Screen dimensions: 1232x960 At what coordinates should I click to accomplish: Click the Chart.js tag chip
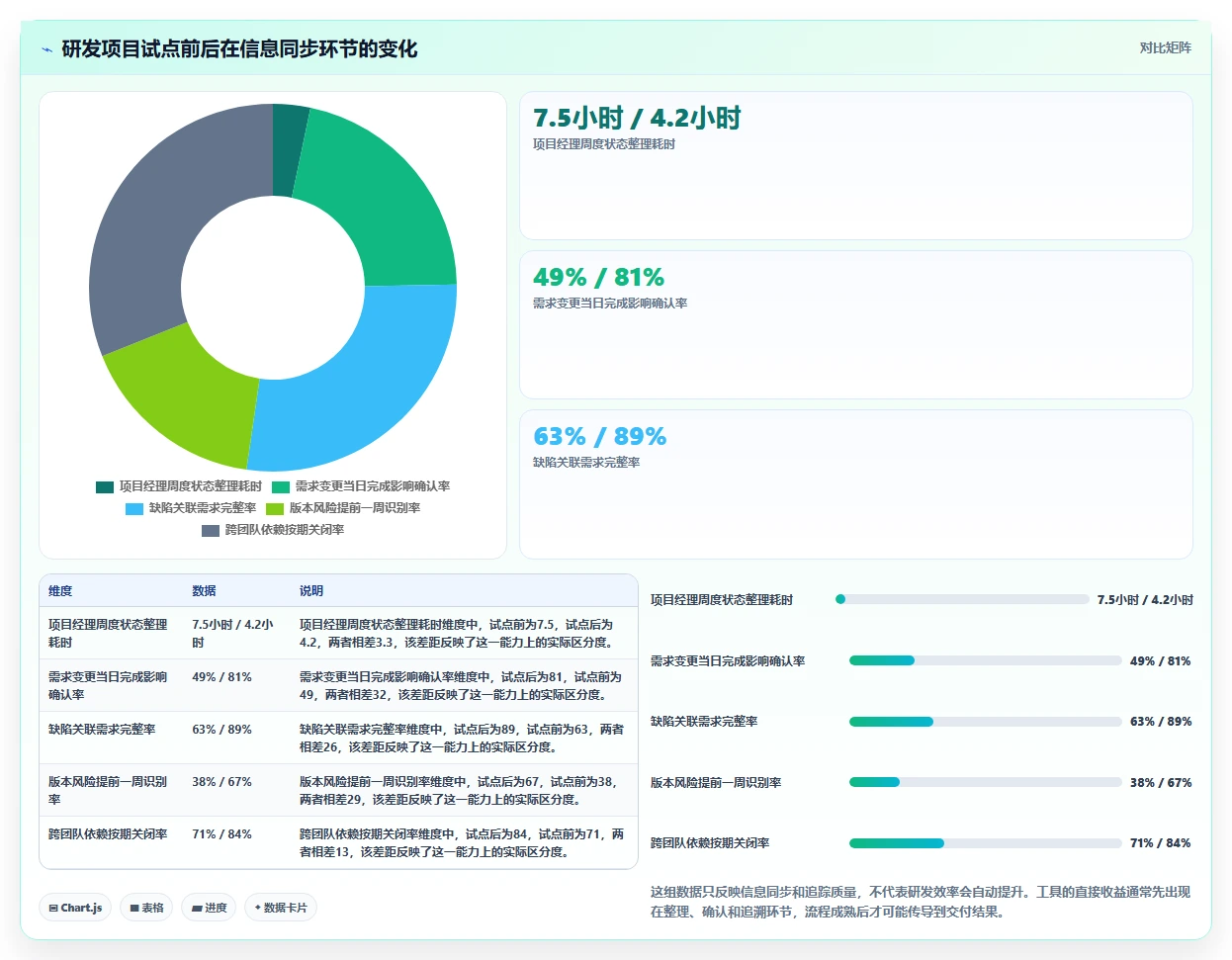tap(75, 908)
